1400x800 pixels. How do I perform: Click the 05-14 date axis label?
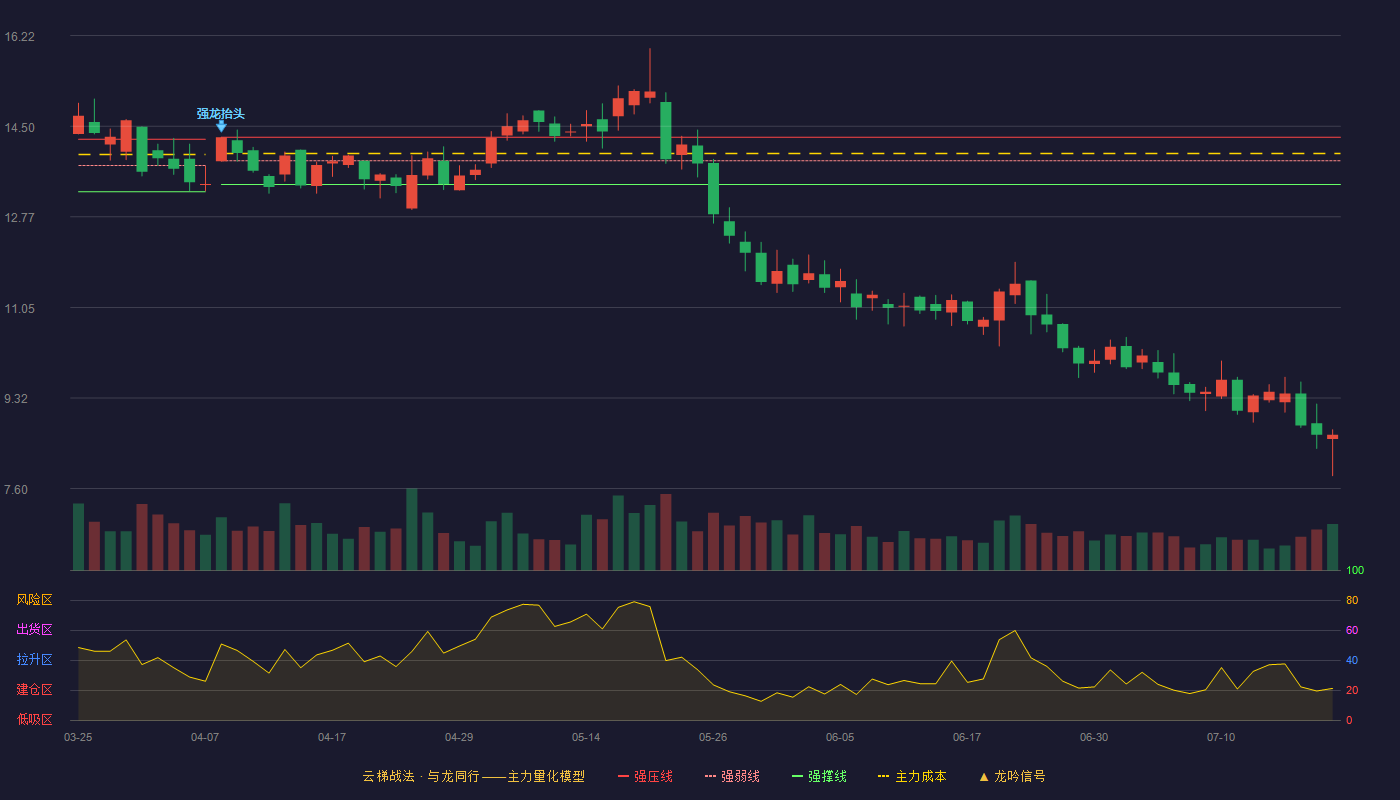586,737
